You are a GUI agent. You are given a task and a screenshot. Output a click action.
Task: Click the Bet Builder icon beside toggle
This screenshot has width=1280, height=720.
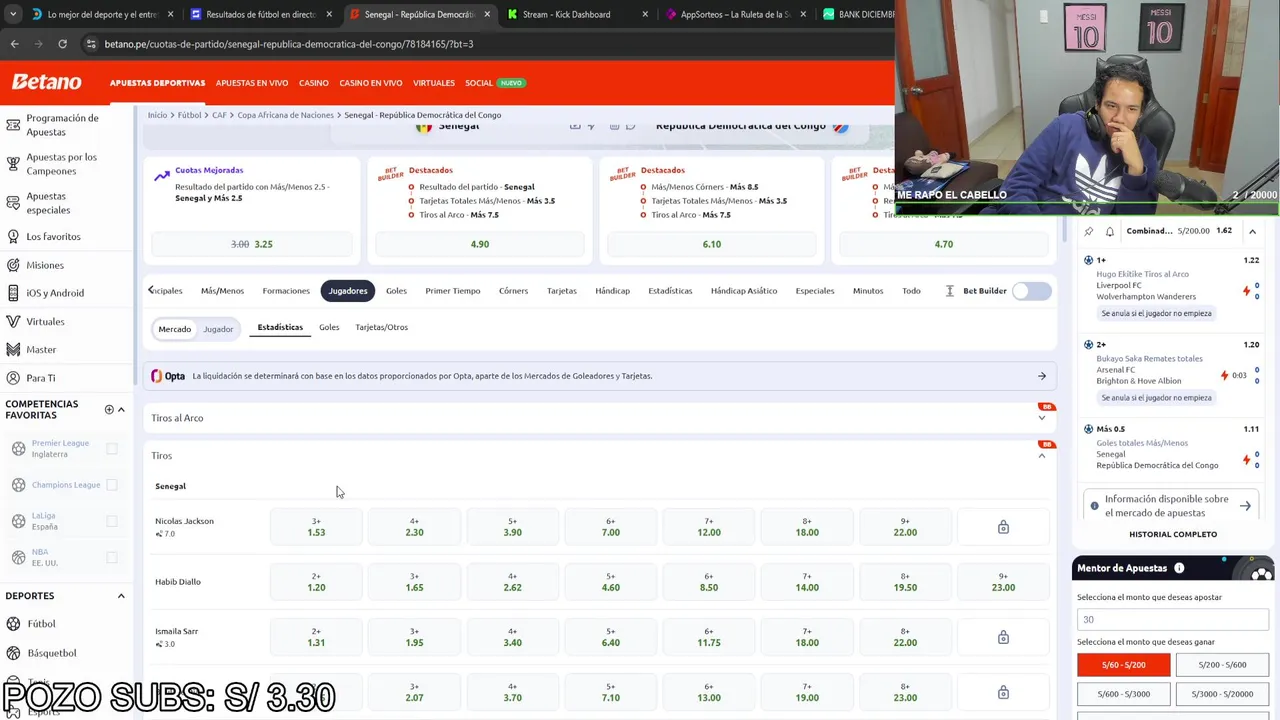pyautogui.click(x=949, y=291)
